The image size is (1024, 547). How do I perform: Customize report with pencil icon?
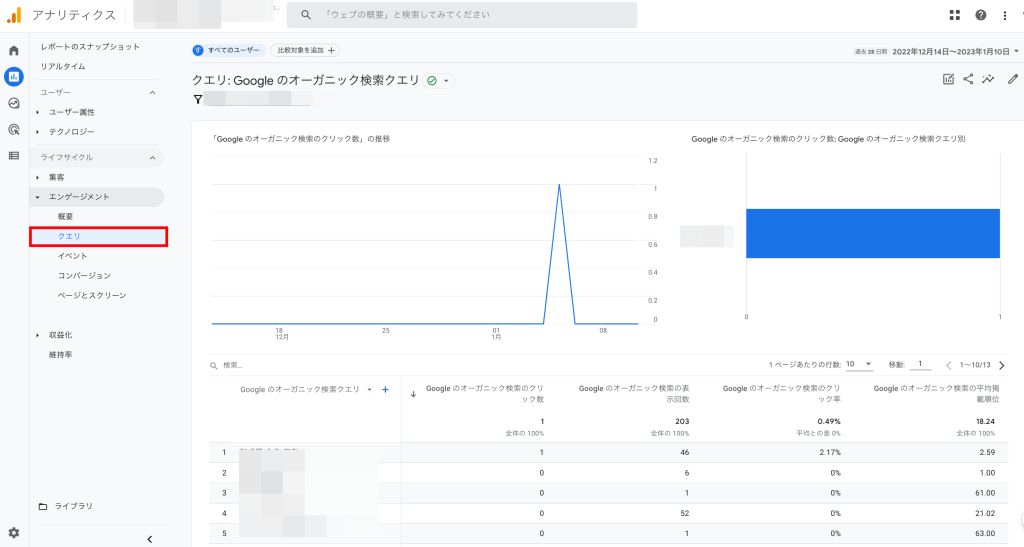click(x=1012, y=79)
